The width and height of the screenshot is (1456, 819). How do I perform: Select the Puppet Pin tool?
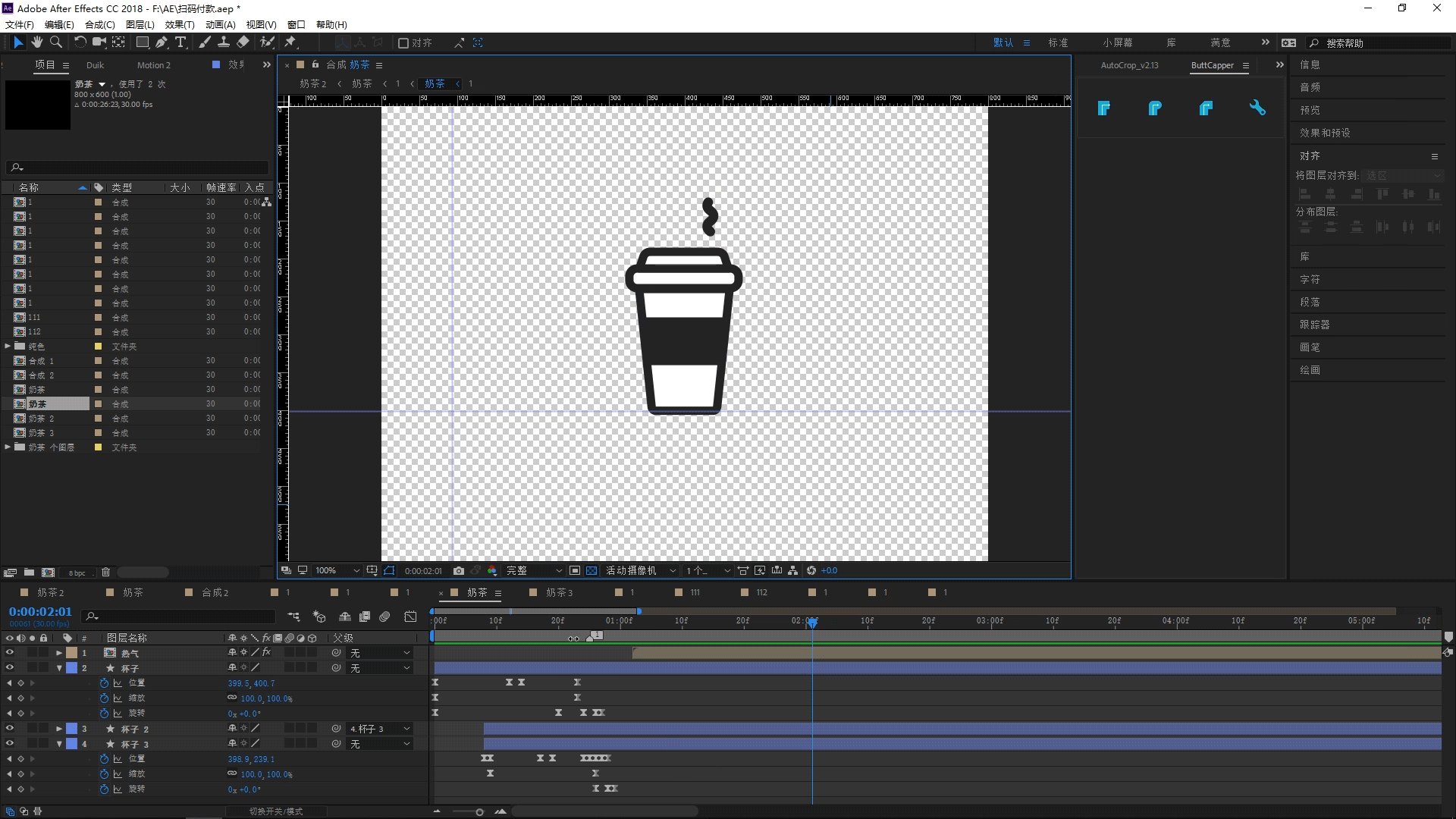[290, 42]
